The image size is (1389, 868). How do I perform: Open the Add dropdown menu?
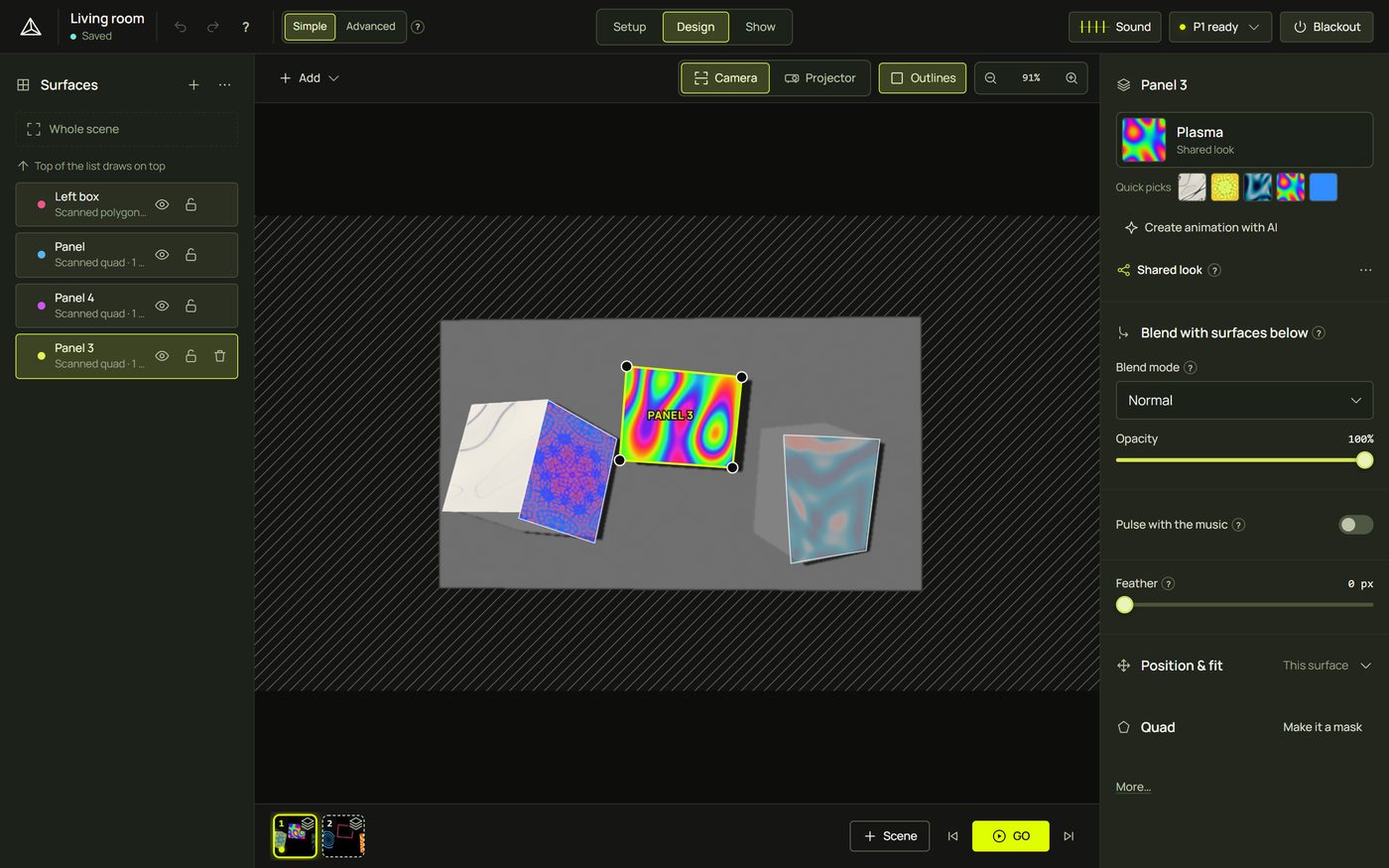click(309, 78)
